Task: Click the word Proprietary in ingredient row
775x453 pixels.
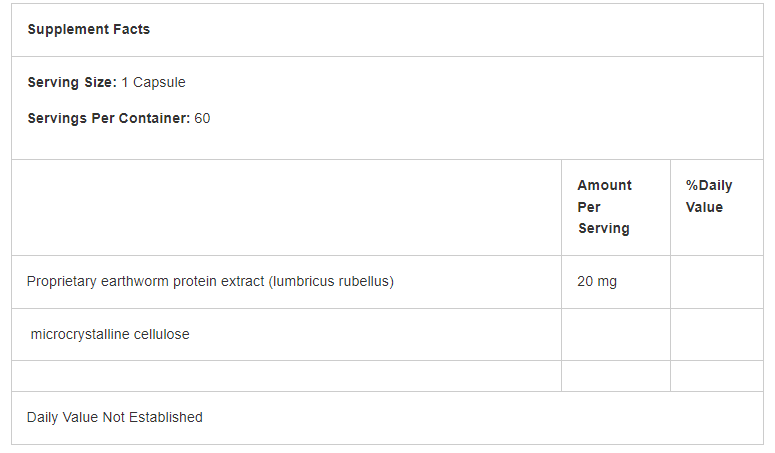Action: (62, 281)
